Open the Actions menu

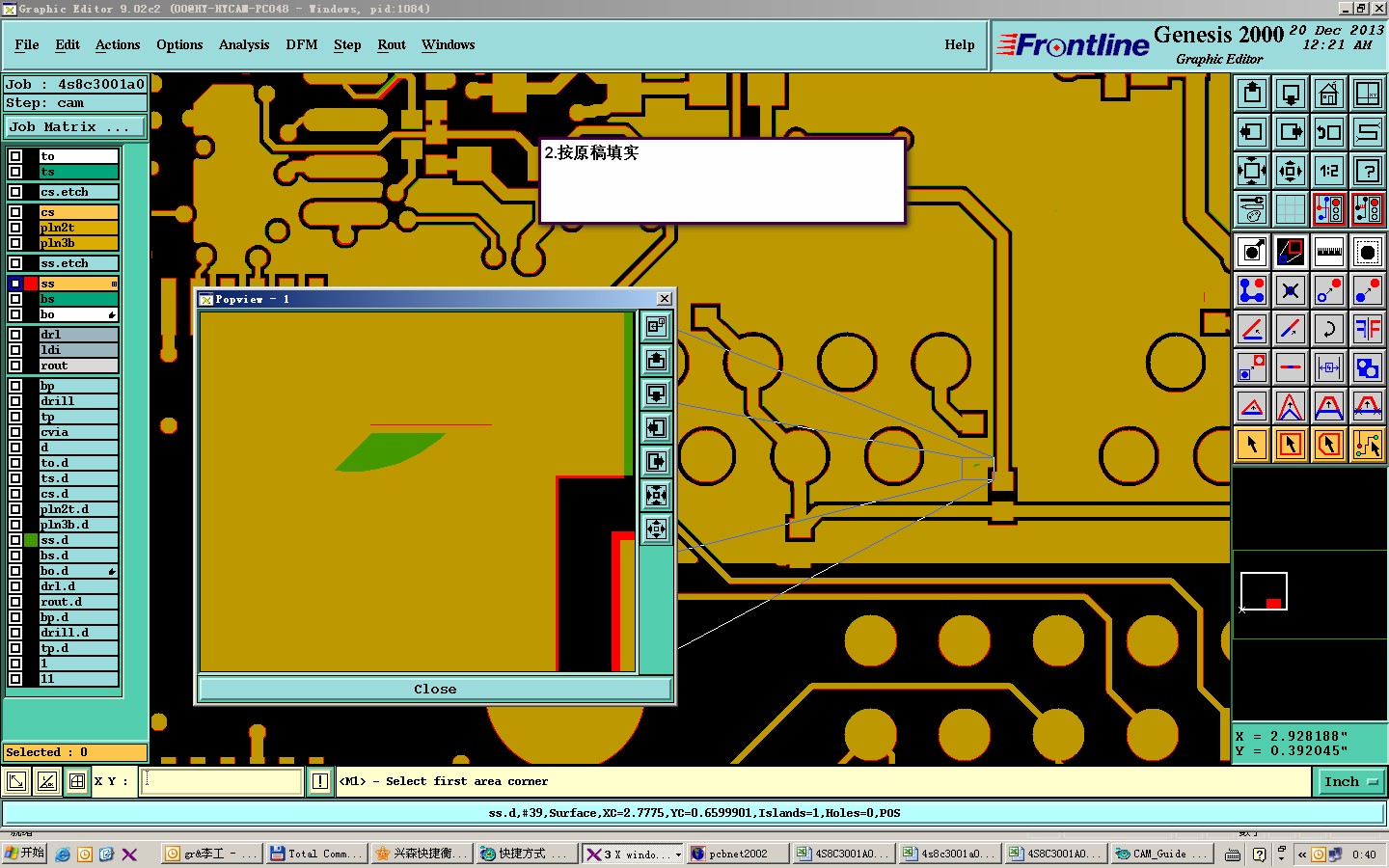(118, 45)
